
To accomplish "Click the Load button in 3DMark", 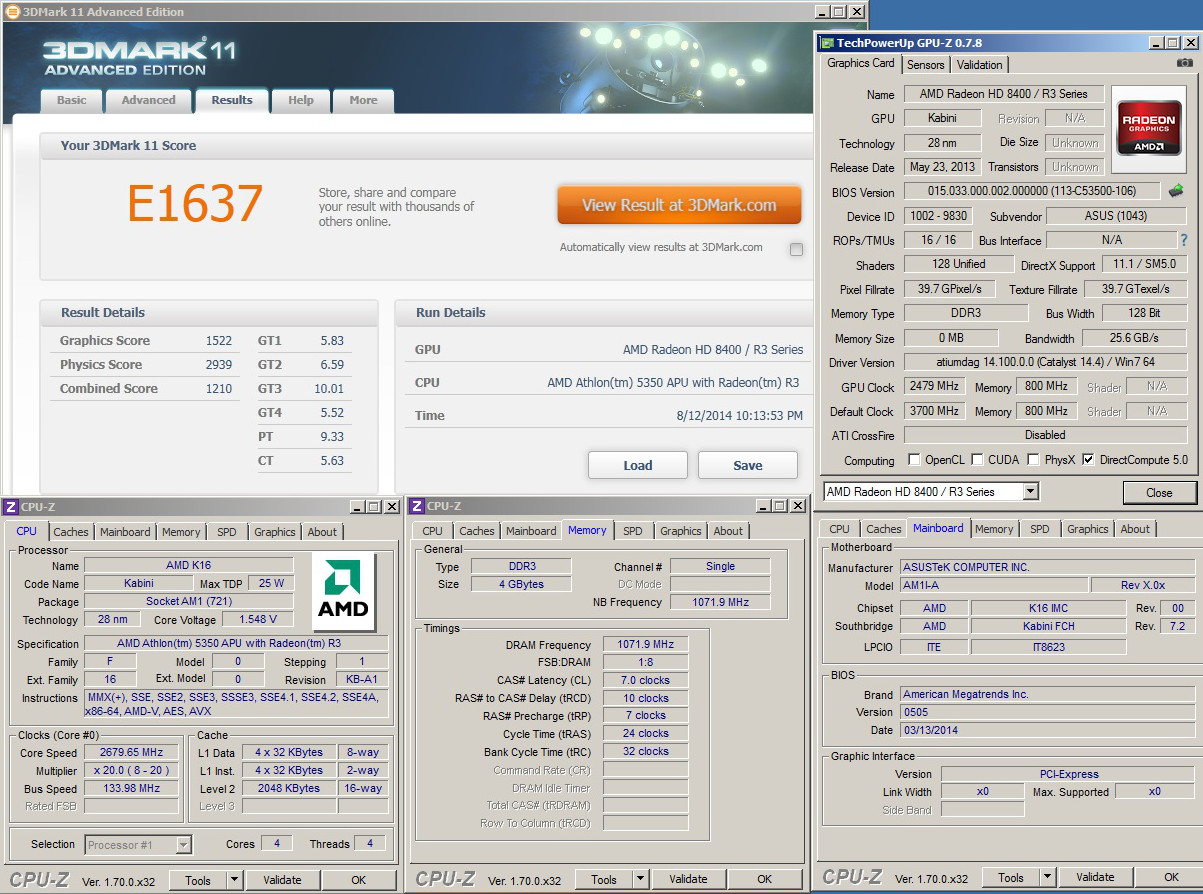I will (638, 465).
